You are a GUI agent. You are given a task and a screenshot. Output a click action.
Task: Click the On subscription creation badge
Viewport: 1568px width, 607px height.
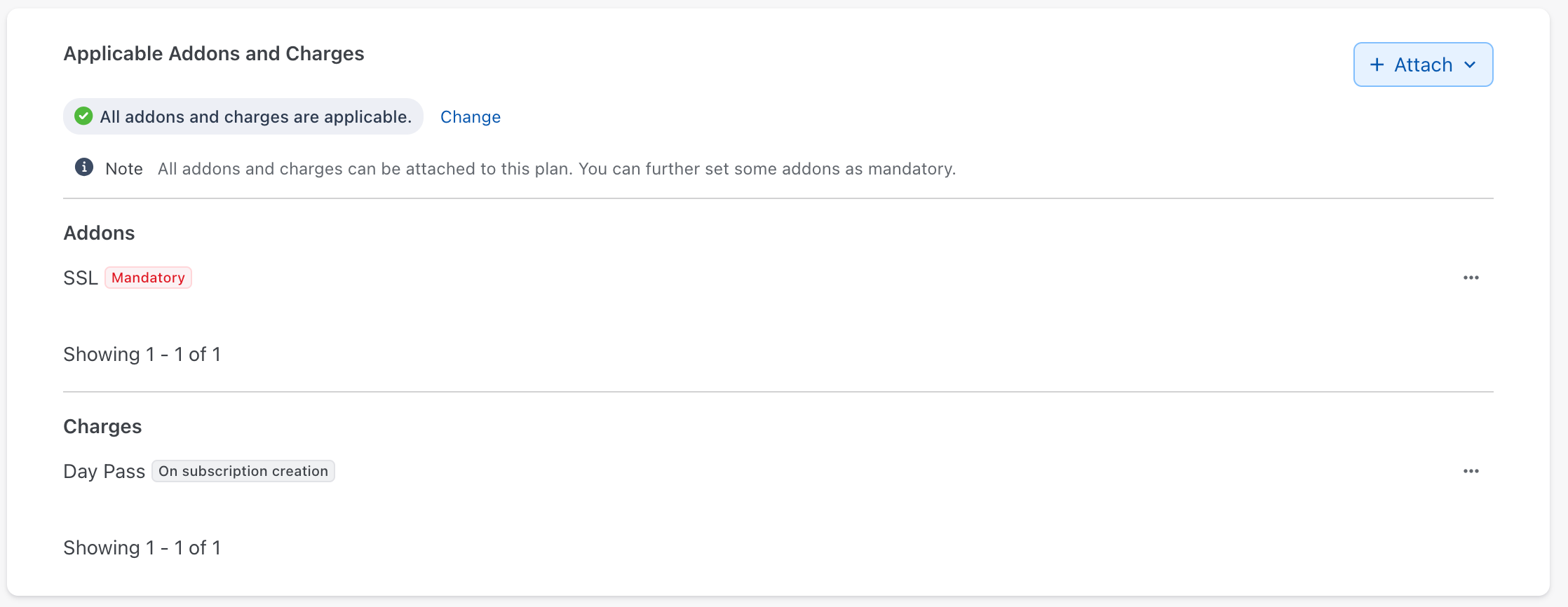(243, 471)
